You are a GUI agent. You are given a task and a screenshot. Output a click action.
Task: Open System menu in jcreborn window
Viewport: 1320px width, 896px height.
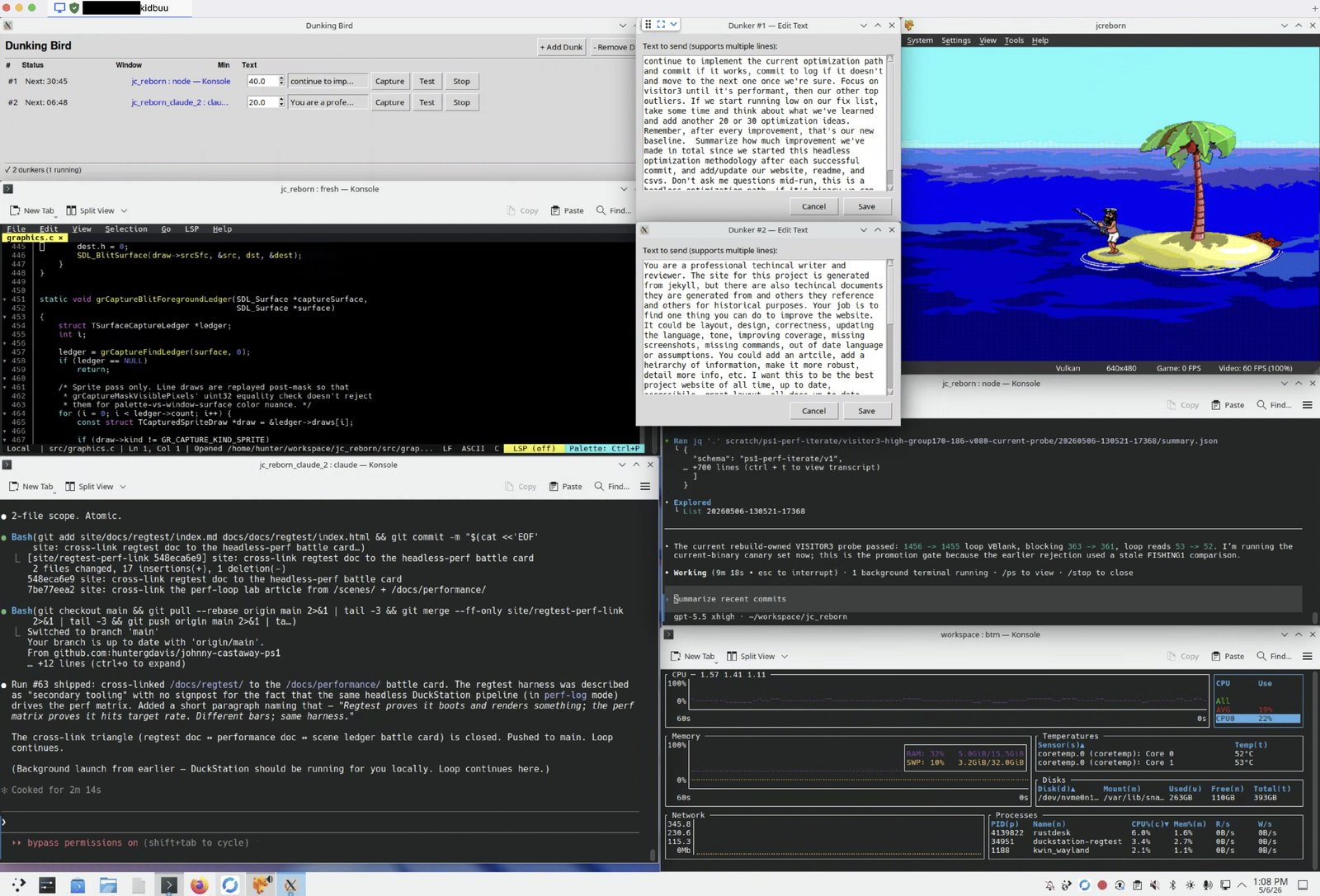(x=920, y=40)
